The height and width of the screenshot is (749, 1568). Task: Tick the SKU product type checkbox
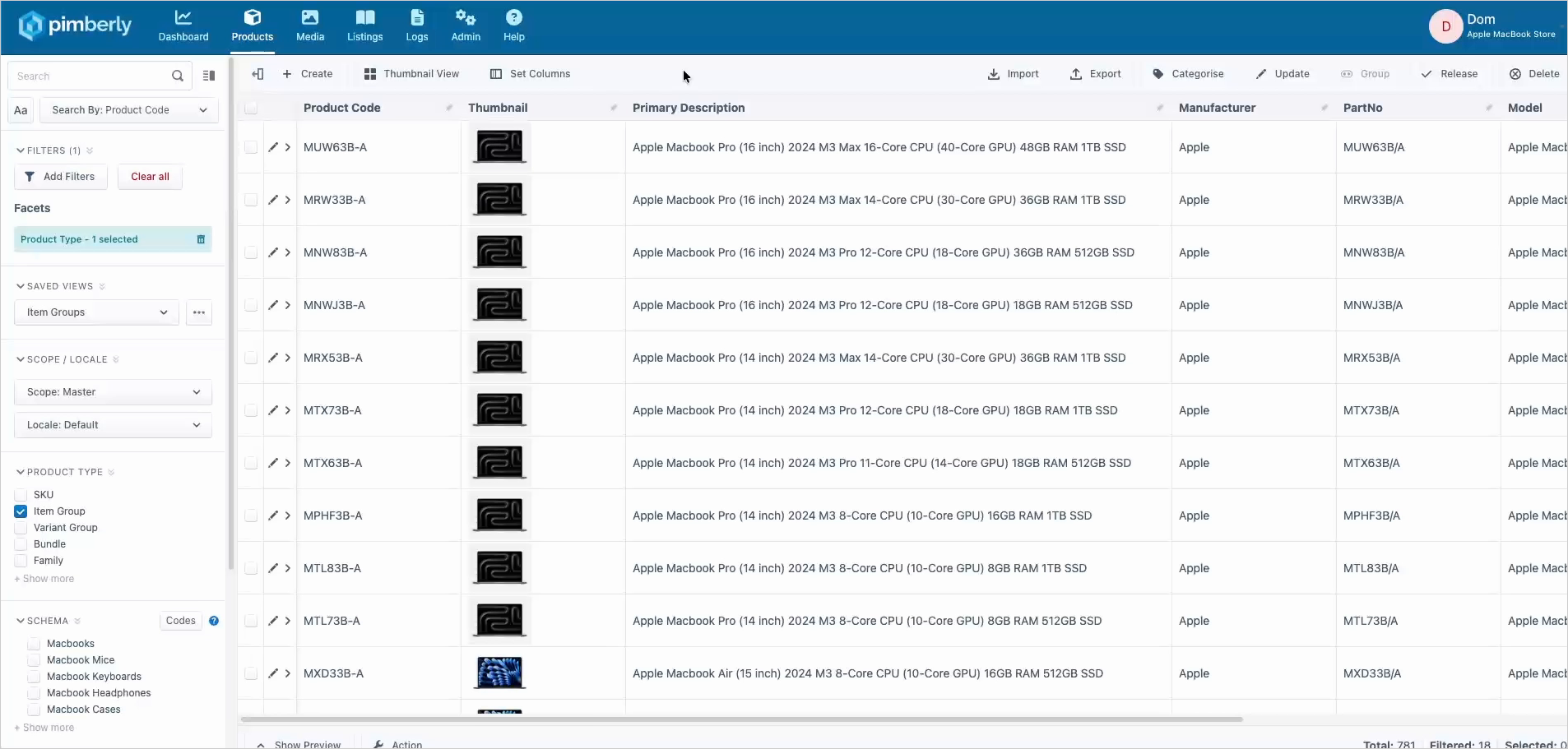(x=21, y=495)
